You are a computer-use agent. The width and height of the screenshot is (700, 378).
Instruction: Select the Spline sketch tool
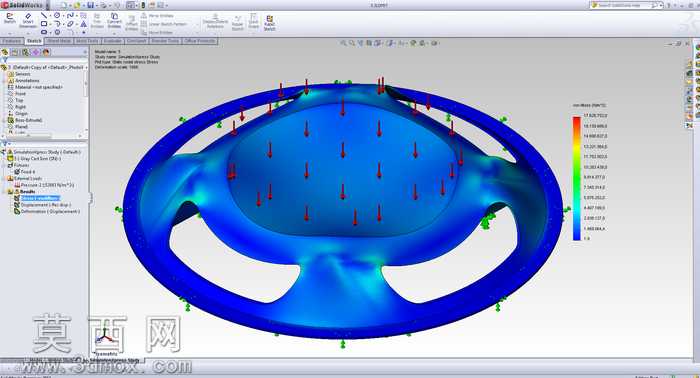pyautogui.click(x=70, y=16)
